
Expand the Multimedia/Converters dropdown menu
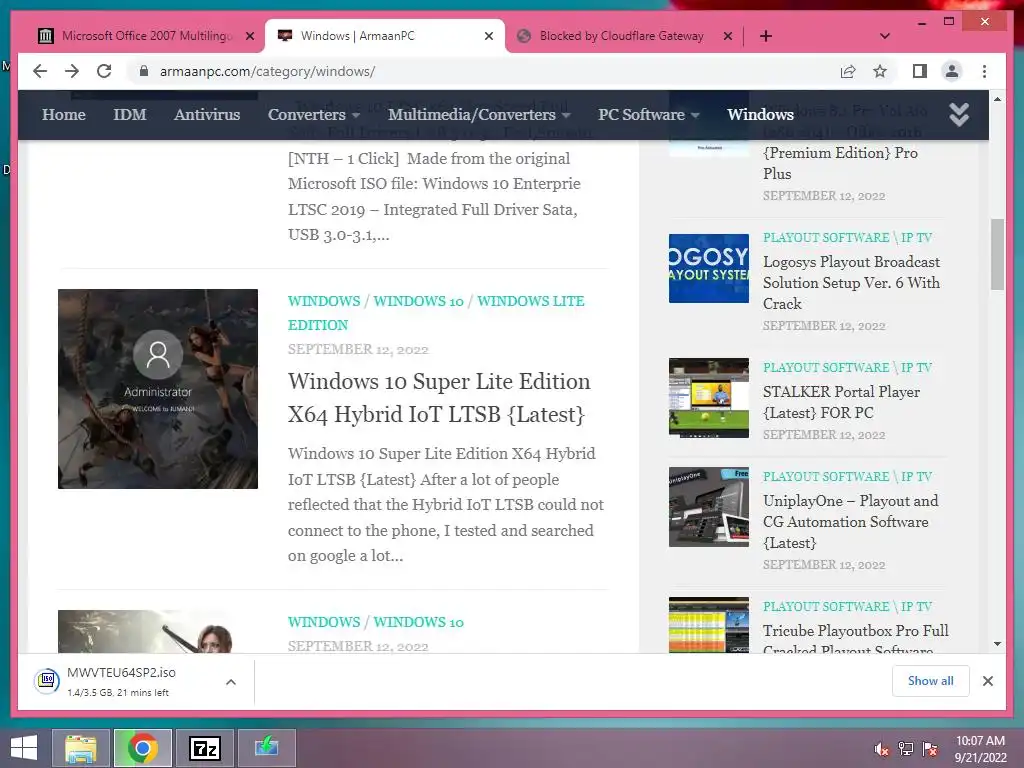click(479, 115)
